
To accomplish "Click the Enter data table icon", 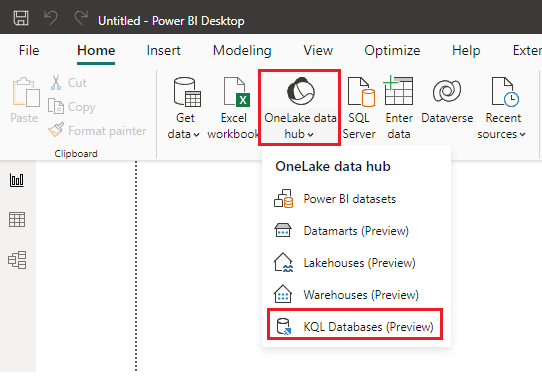I will [398, 90].
